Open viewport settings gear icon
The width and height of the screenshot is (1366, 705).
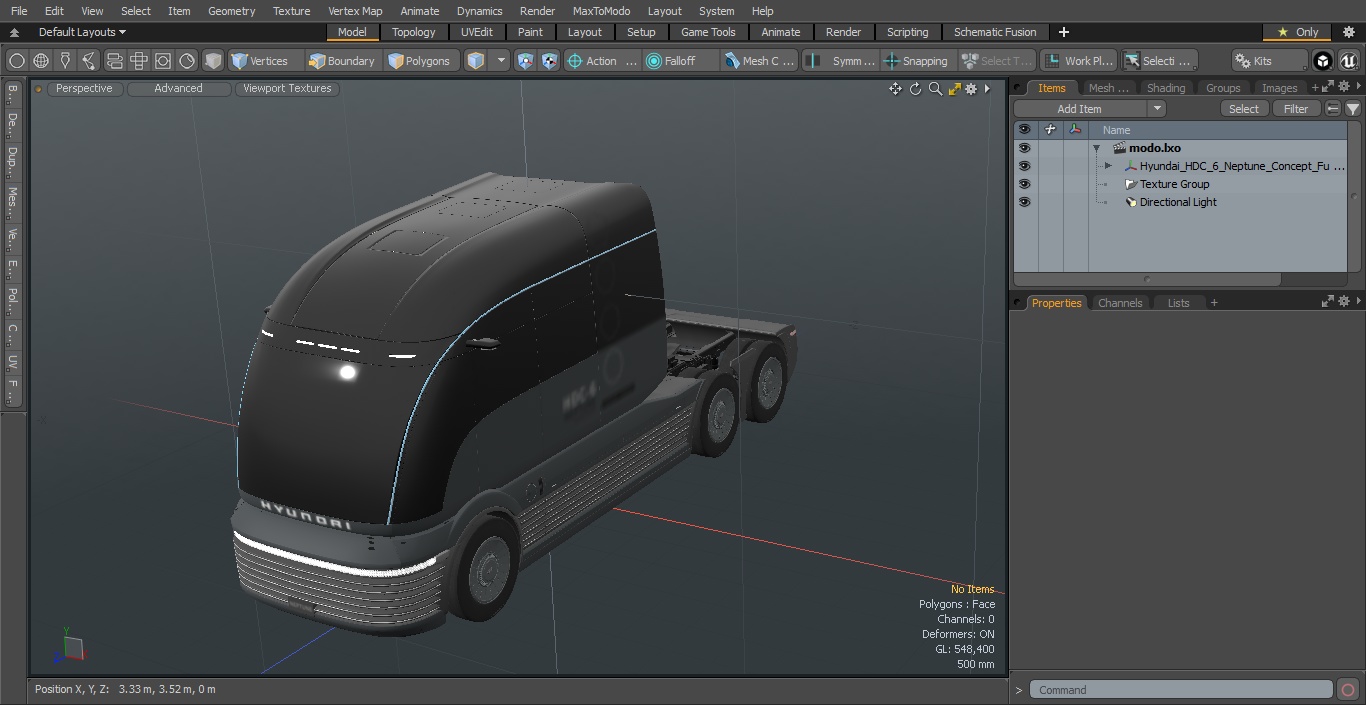click(971, 89)
